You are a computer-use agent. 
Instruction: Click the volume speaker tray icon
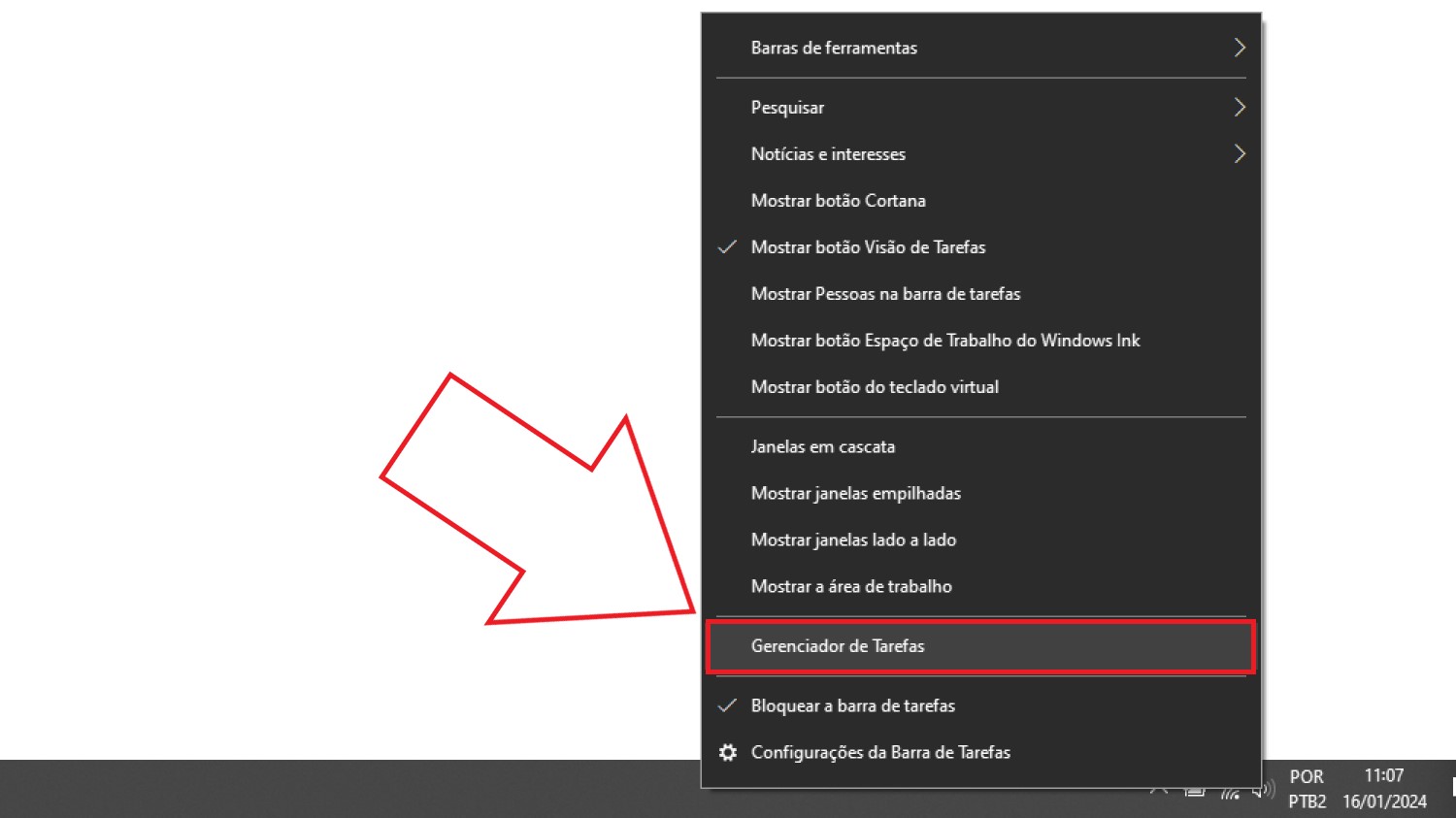[x=1266, y=791]
